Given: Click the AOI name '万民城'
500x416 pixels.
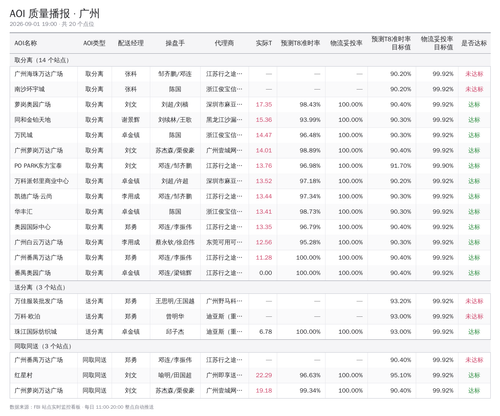Looking at the screenshot, I should [x=24, y=135].
